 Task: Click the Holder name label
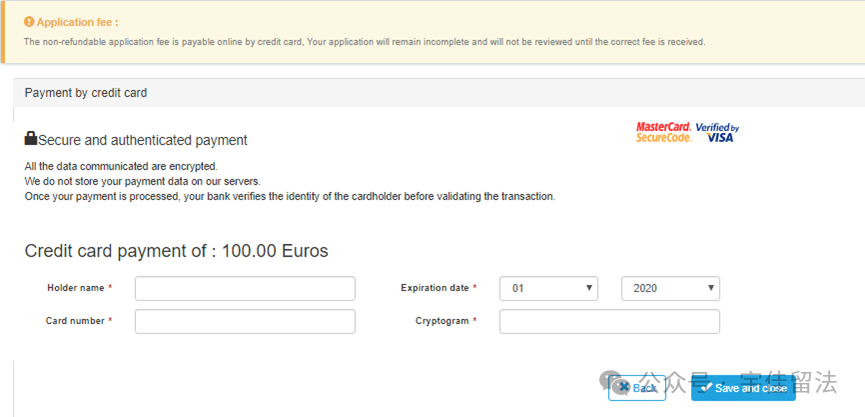(76, 288)
